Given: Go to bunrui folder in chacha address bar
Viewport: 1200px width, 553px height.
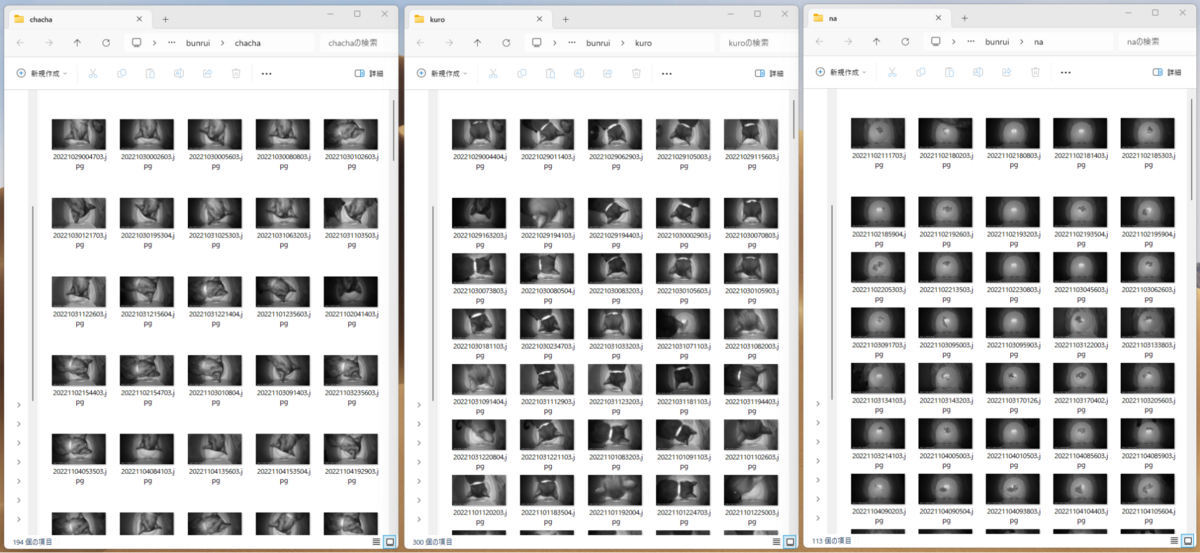Looking at the screenshot, I should coord(200,43).
